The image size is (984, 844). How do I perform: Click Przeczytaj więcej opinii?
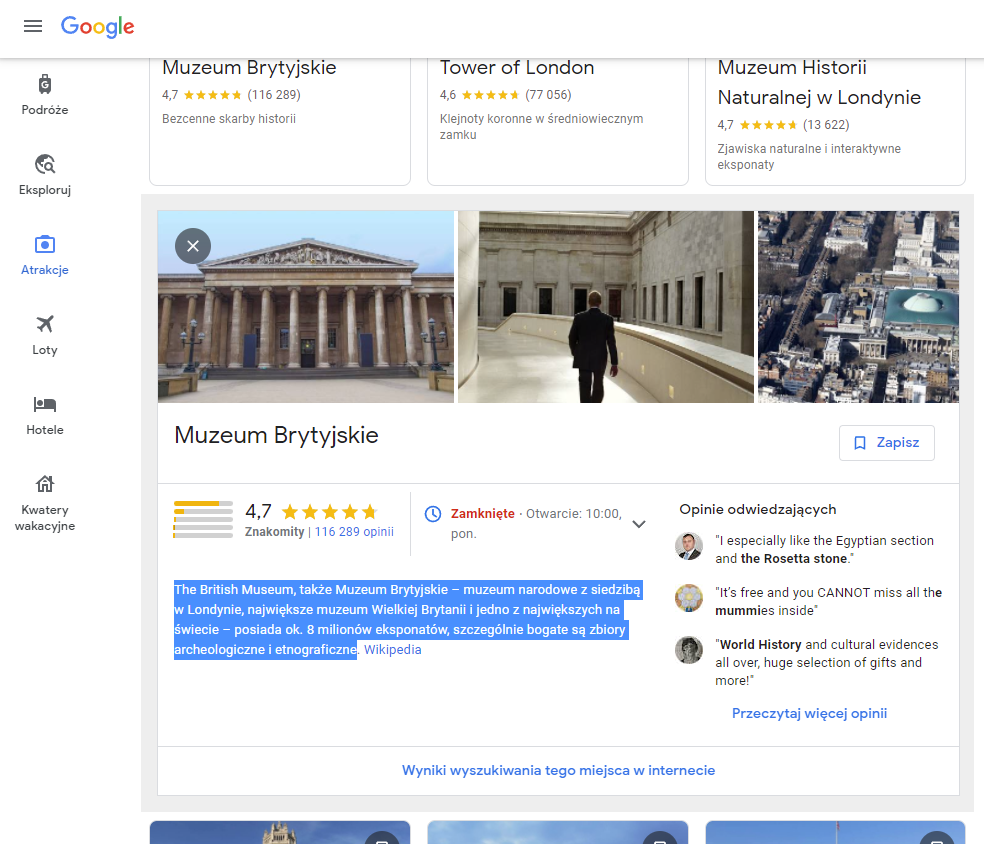809,713
